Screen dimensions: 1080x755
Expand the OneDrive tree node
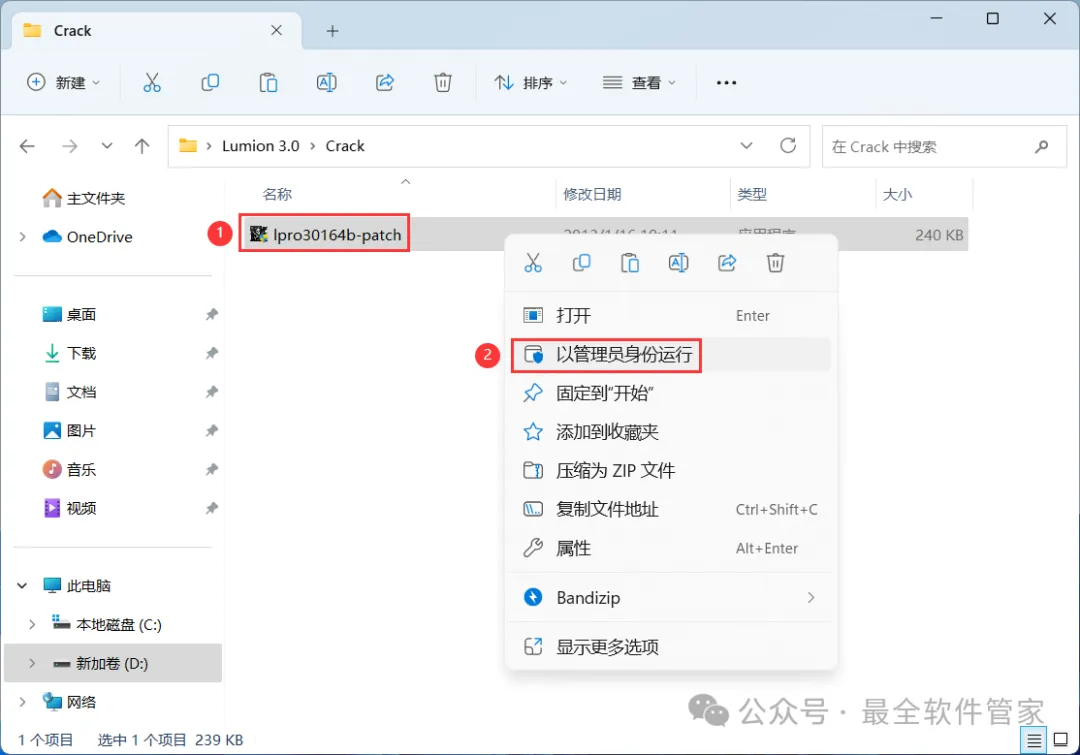(x=23, y=237)
